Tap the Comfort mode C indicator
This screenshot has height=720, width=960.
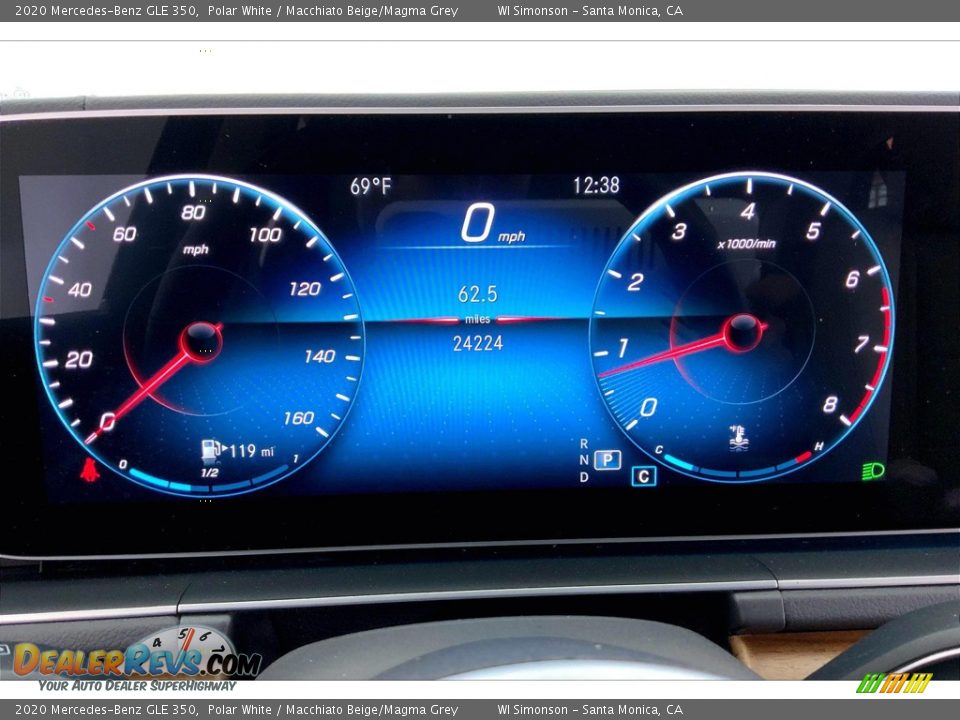pyautogui.click(x=643, y=476)
